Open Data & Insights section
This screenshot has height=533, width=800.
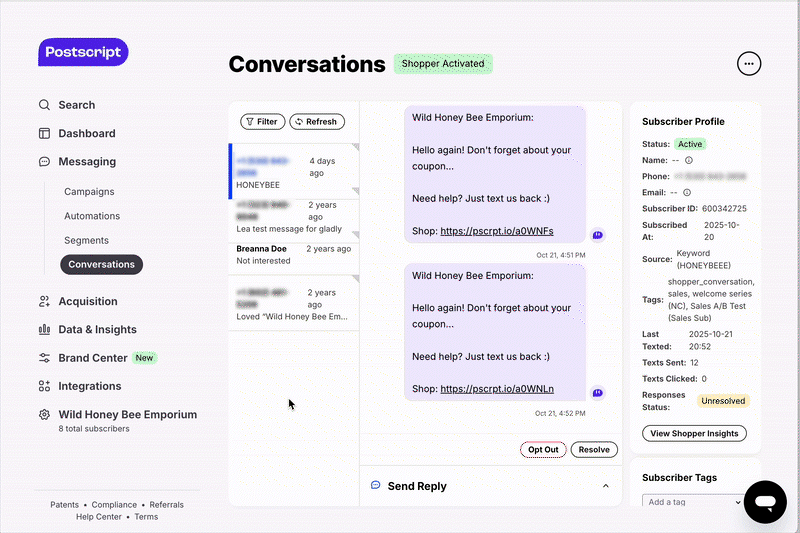(x=97, y=329)
